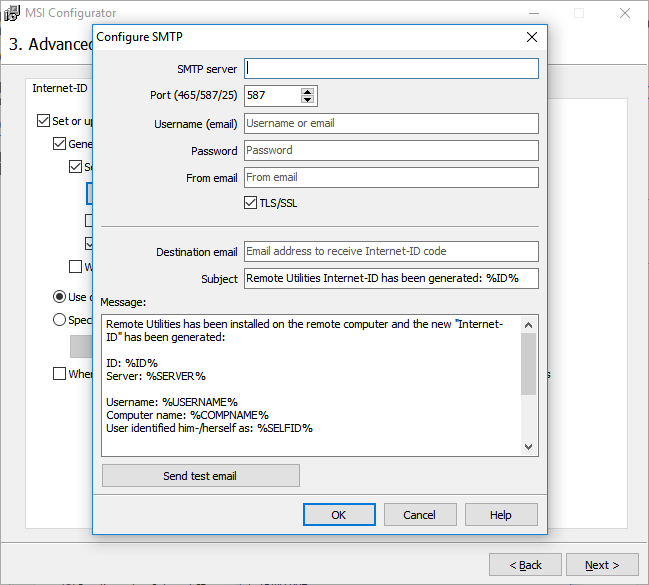The image size is (649, 585).
Task: Increase the port number with up arrow
Action: point(307,91)
